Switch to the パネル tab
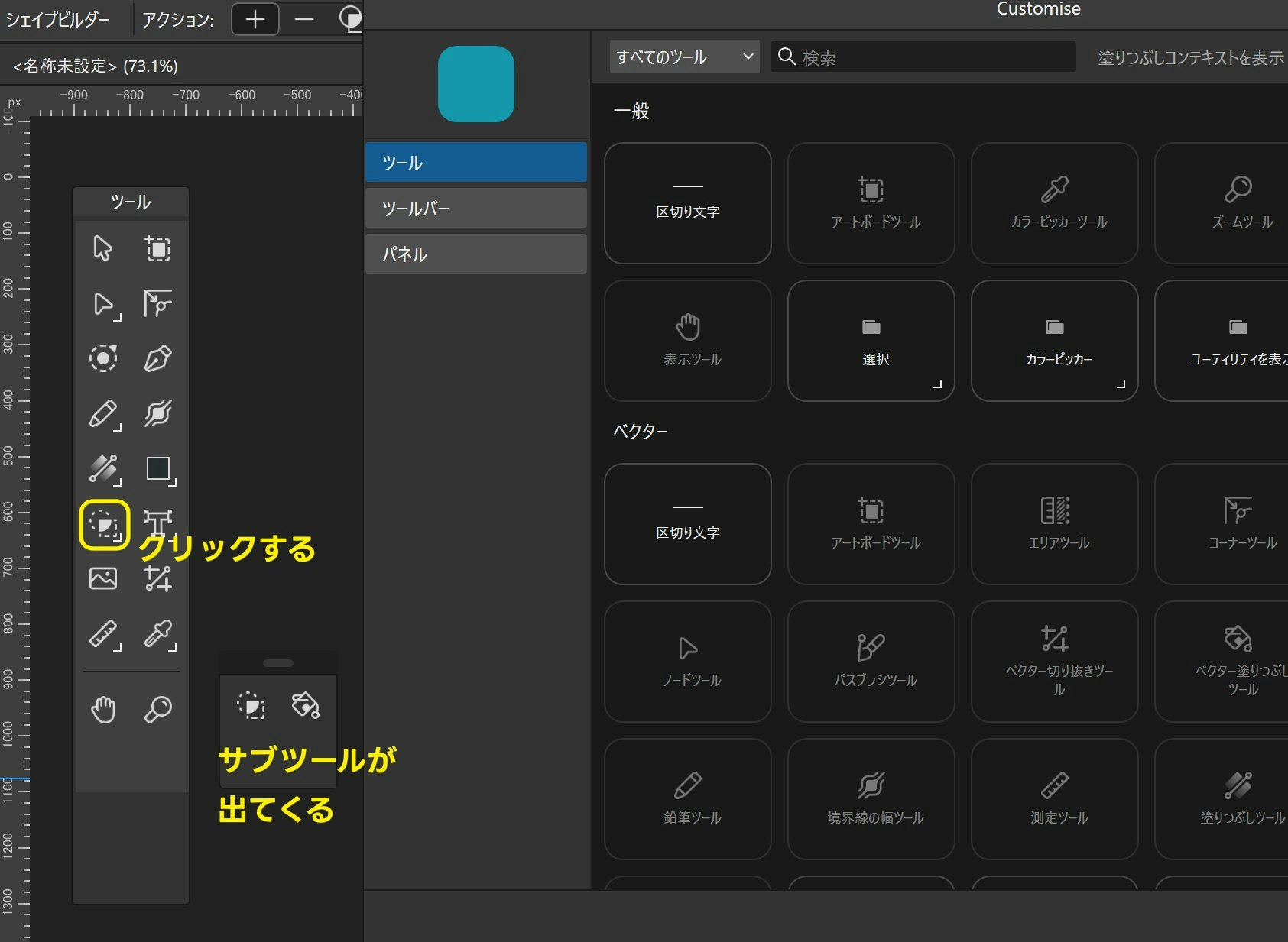1288x942 pixels. (476, 254)
